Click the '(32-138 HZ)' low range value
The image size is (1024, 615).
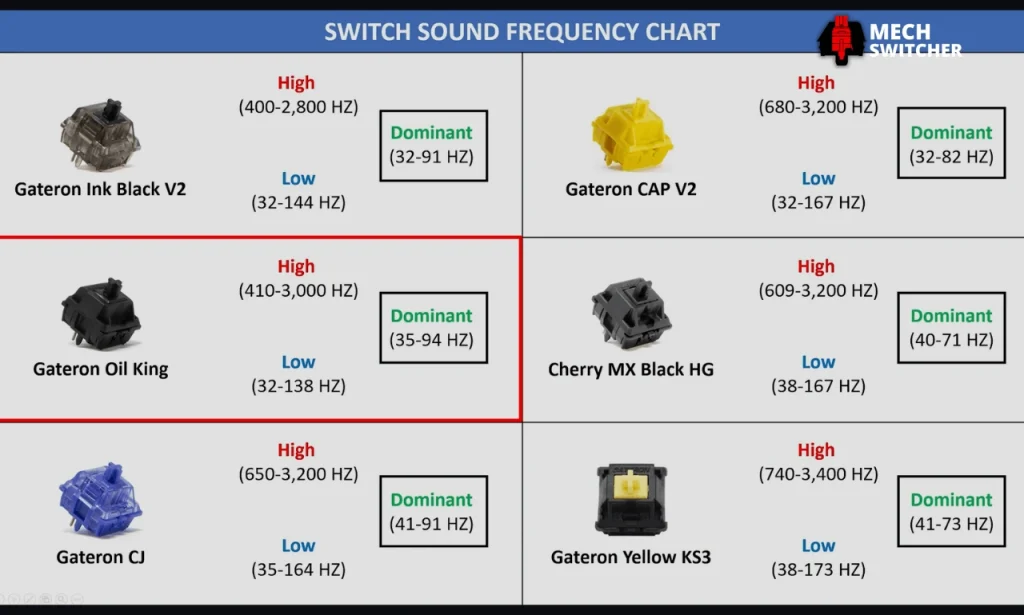pyautogui.click(x=298, y=386)
